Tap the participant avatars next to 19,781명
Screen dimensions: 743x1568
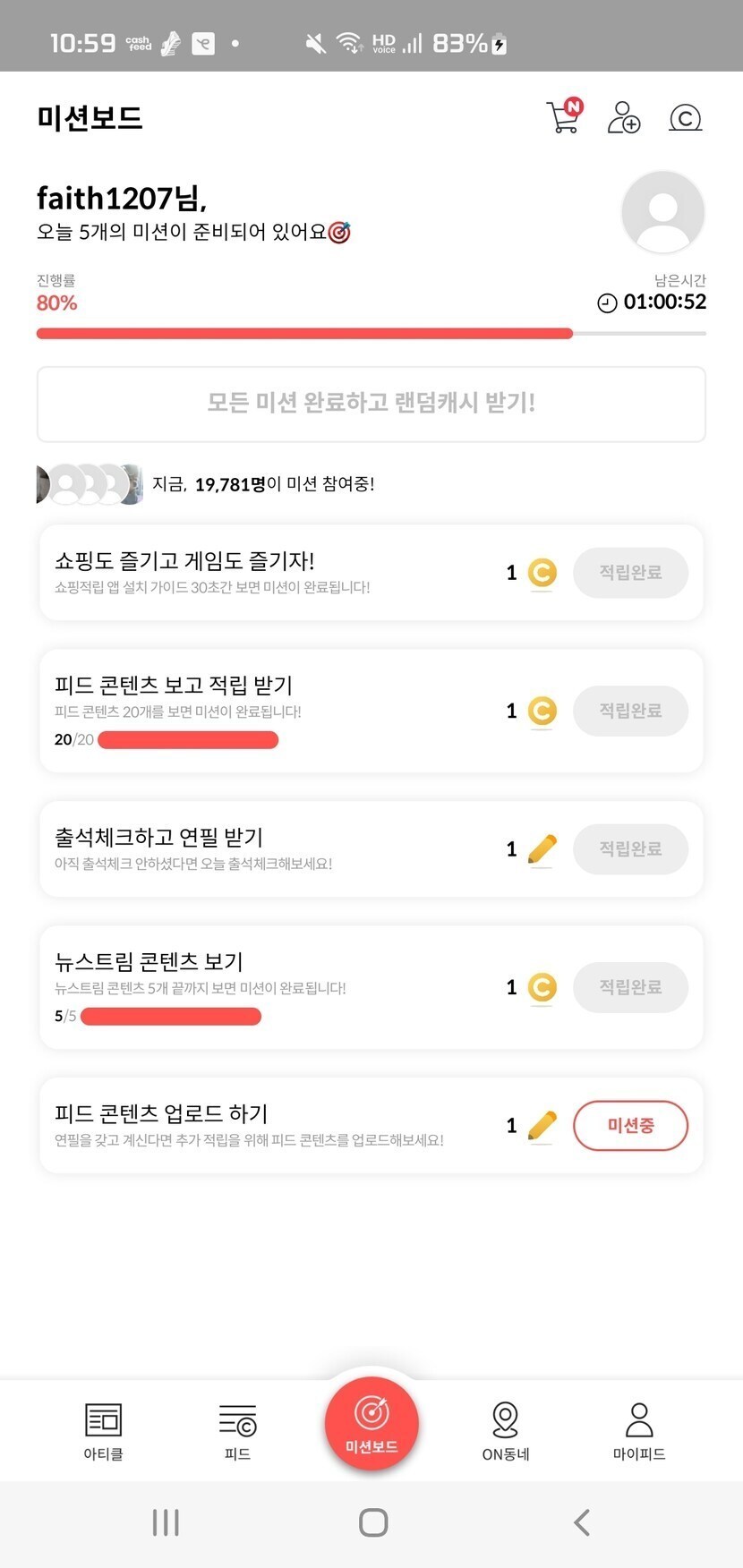90,484
